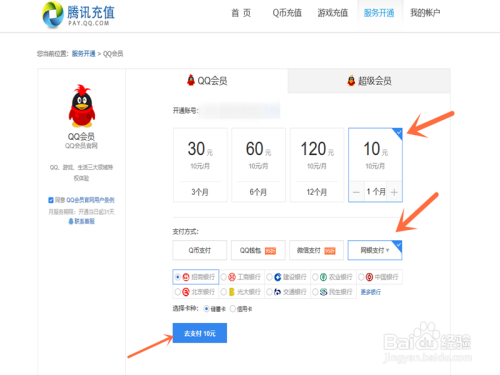The width and height of the screenshot is (500, 375).
Task: Select the 30元 3个月 plan
Action: [x=200, y=165]
